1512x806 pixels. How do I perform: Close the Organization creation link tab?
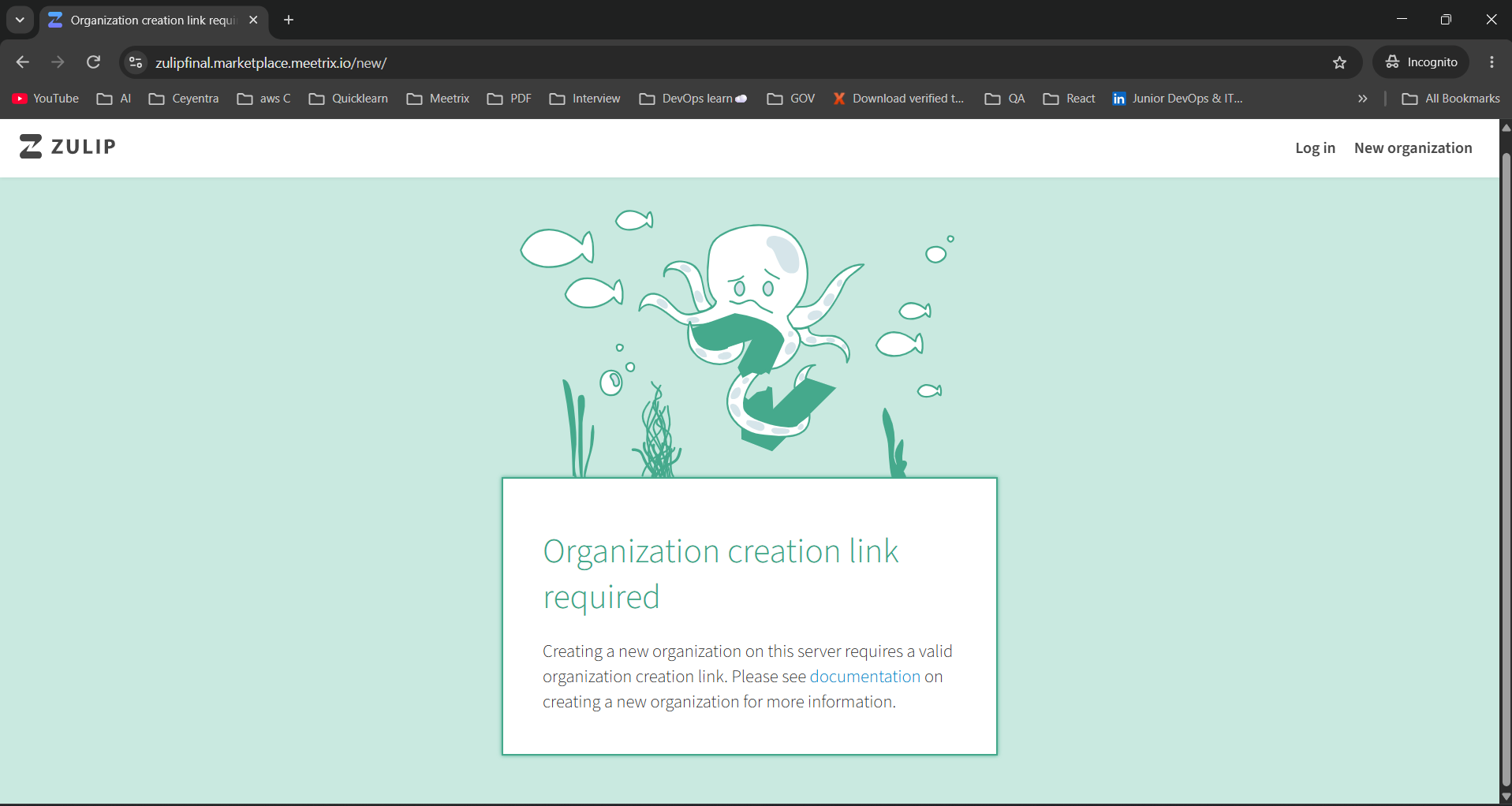253,21
